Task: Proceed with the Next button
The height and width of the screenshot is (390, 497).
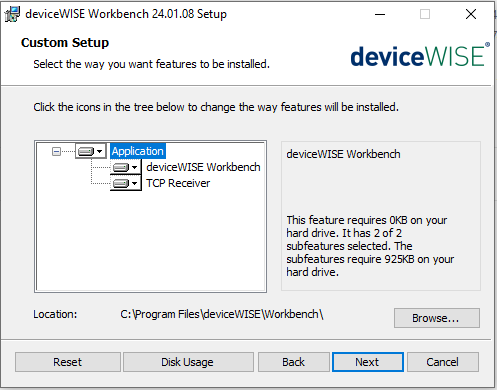Action: click(368, 362)
